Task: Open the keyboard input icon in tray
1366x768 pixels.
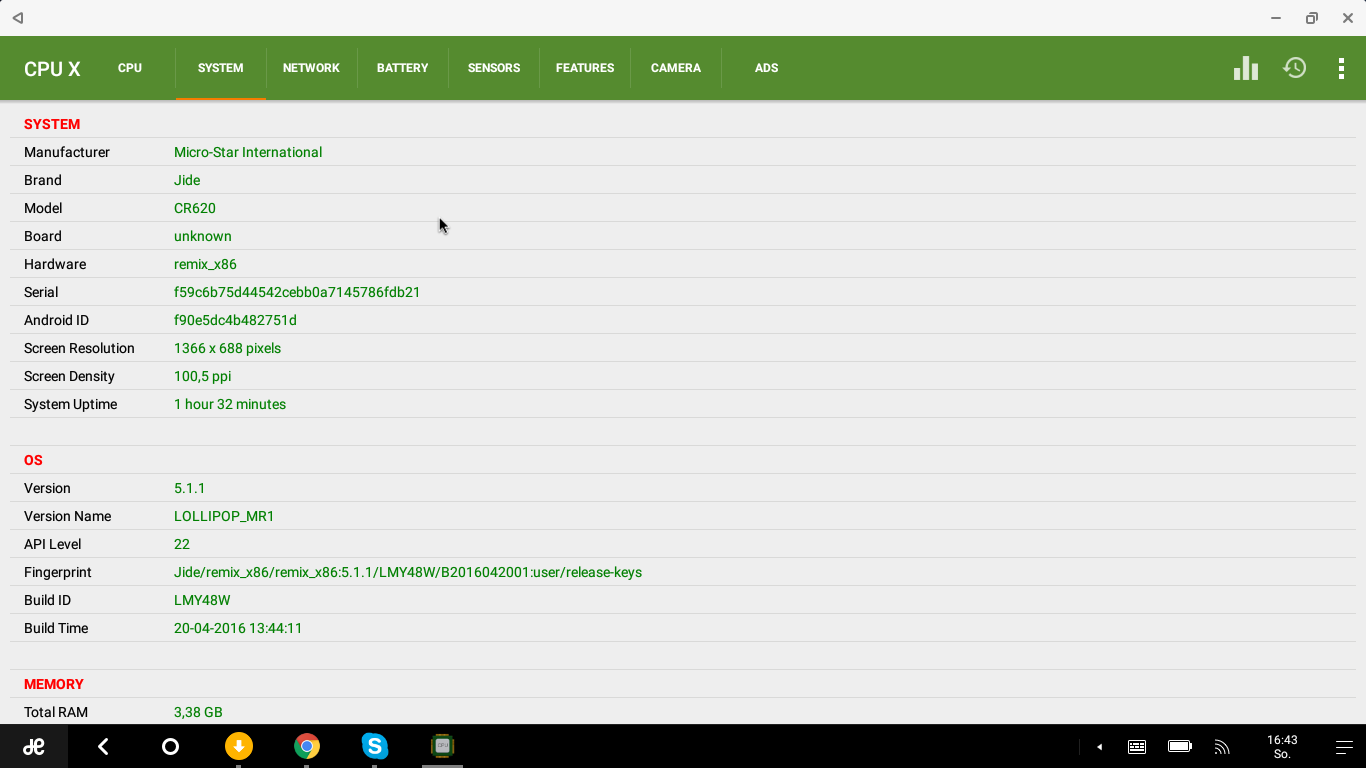Action: [1137, 747]
